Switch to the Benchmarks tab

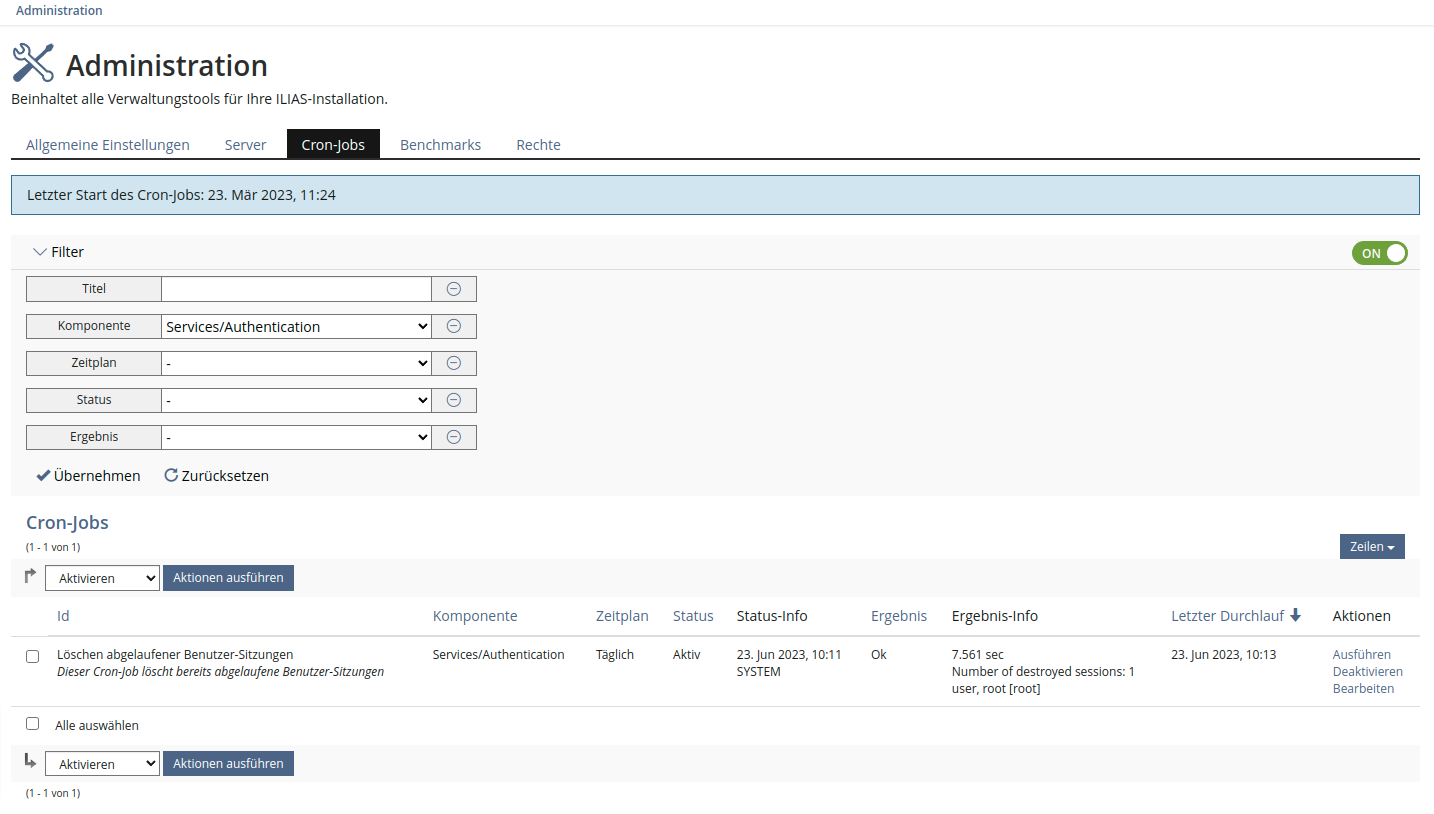pyautogui.click(x=440, y=145)
